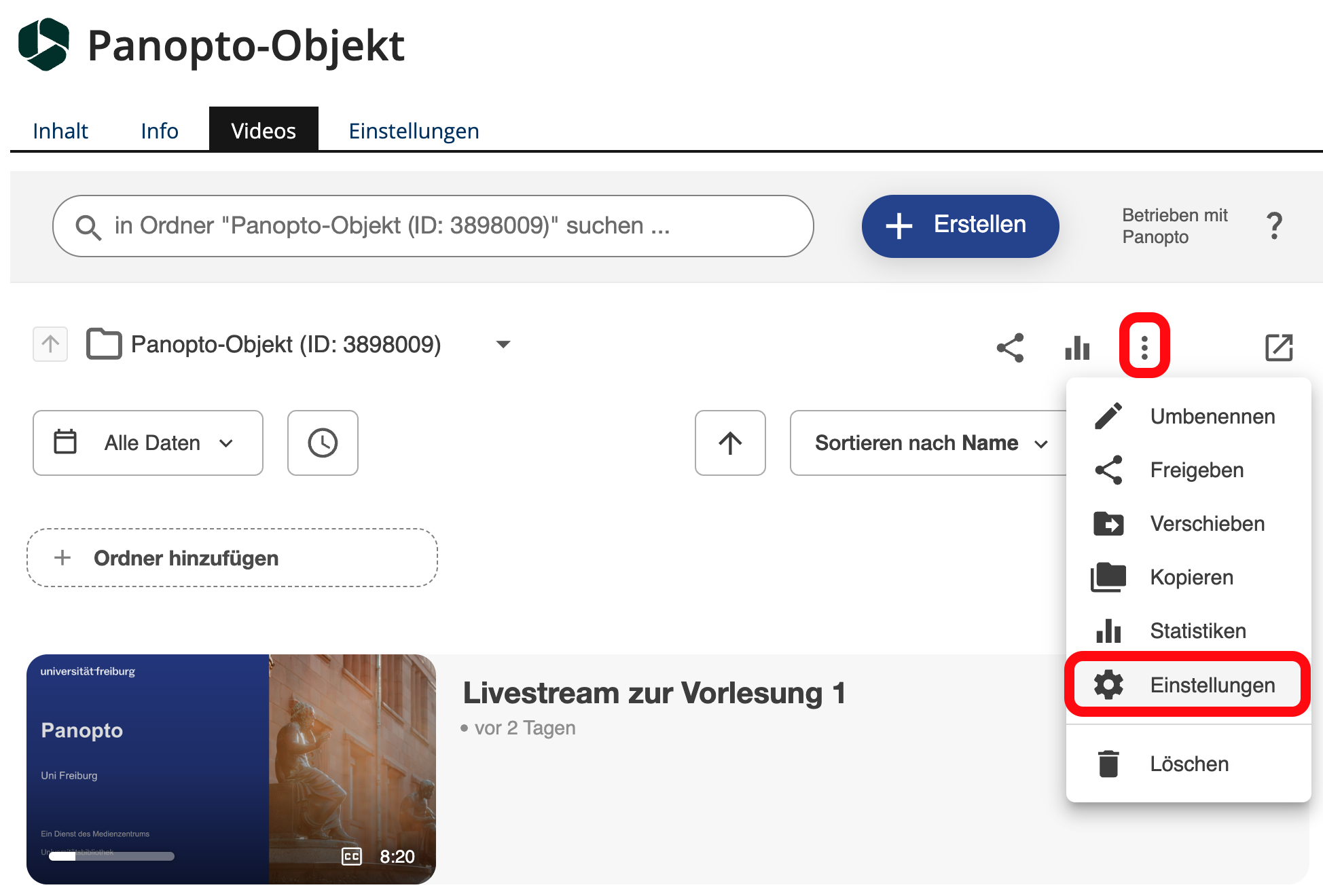Click the folder icon beside Panopto-Objekt
The image size is (1323, 896).
click(104, 343)
